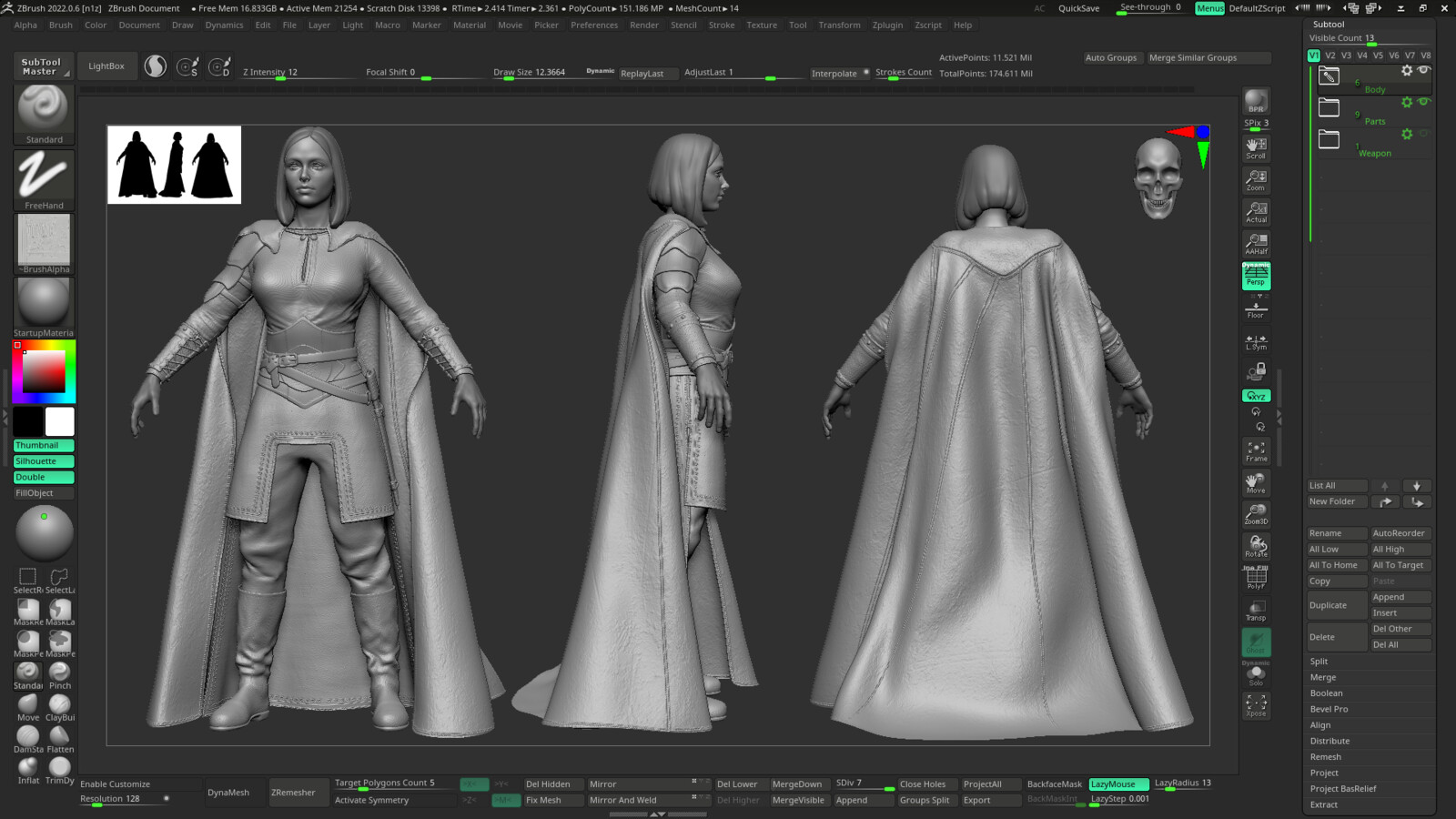Adjust the Draw Size slider
Screen dimensions: 1456x819
pyautogui.click(x=538, y=73)
